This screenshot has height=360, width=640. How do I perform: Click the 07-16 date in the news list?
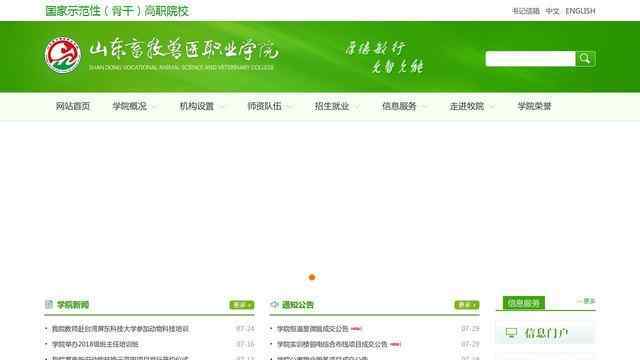[x=245, y=344]
